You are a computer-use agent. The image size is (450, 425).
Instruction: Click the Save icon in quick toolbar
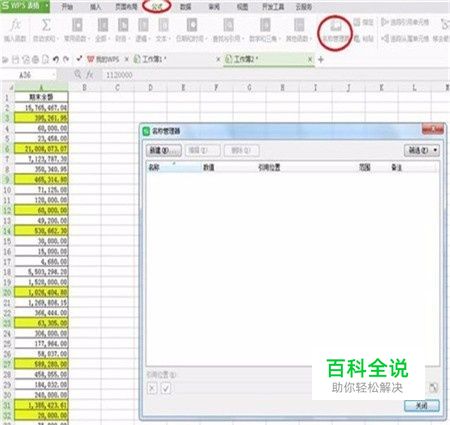click(x=15, y=60)
